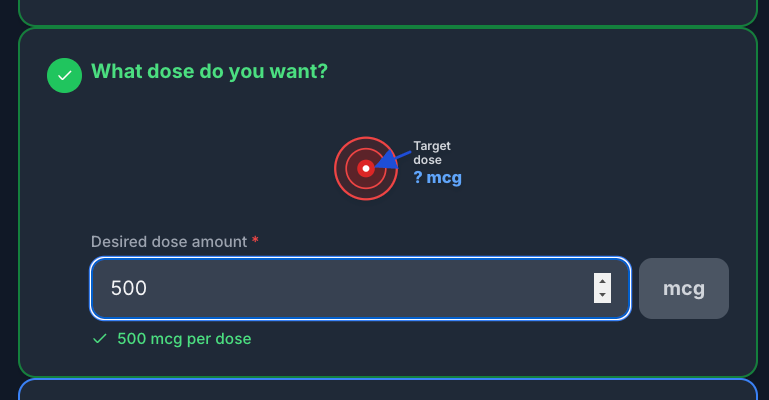
Task: Click the blue arrow pointing at bullseye
Action: pyautogui.click(x=394, y=160)
